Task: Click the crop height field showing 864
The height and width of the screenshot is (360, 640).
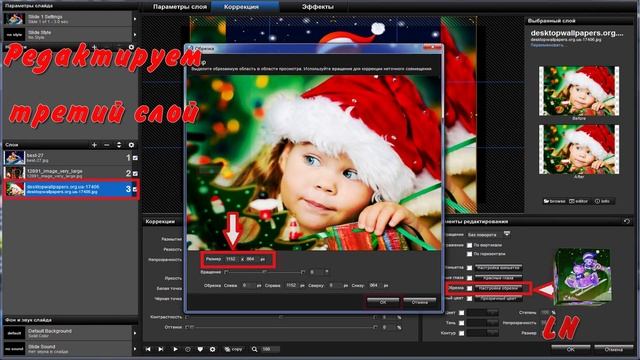Action: coord(250,259)
